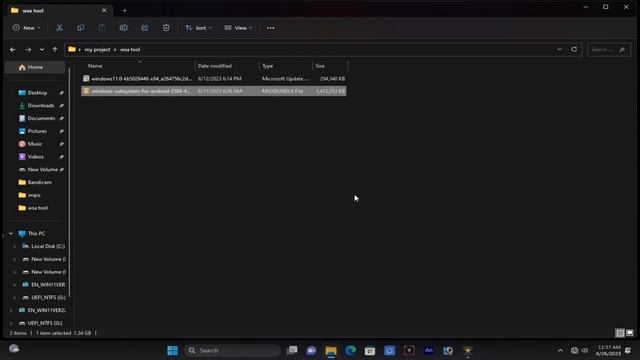This screenshot has height=360, width=640.
Task: Open Pictures in the sidebar
Action: tap(38, 131)
